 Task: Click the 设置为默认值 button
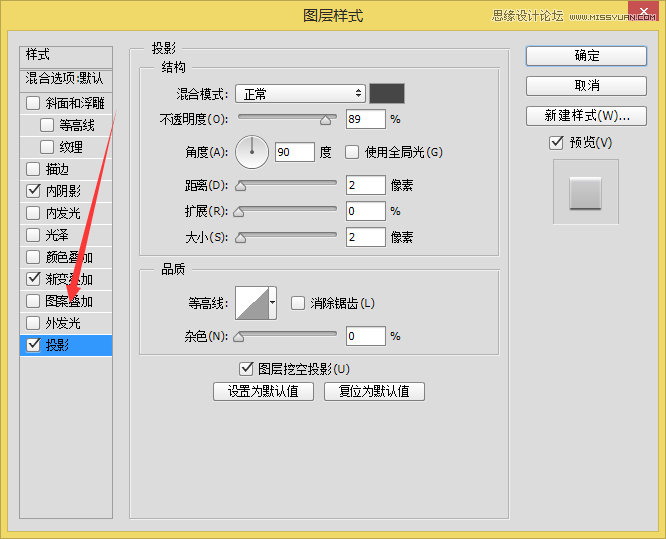point(263,391)
